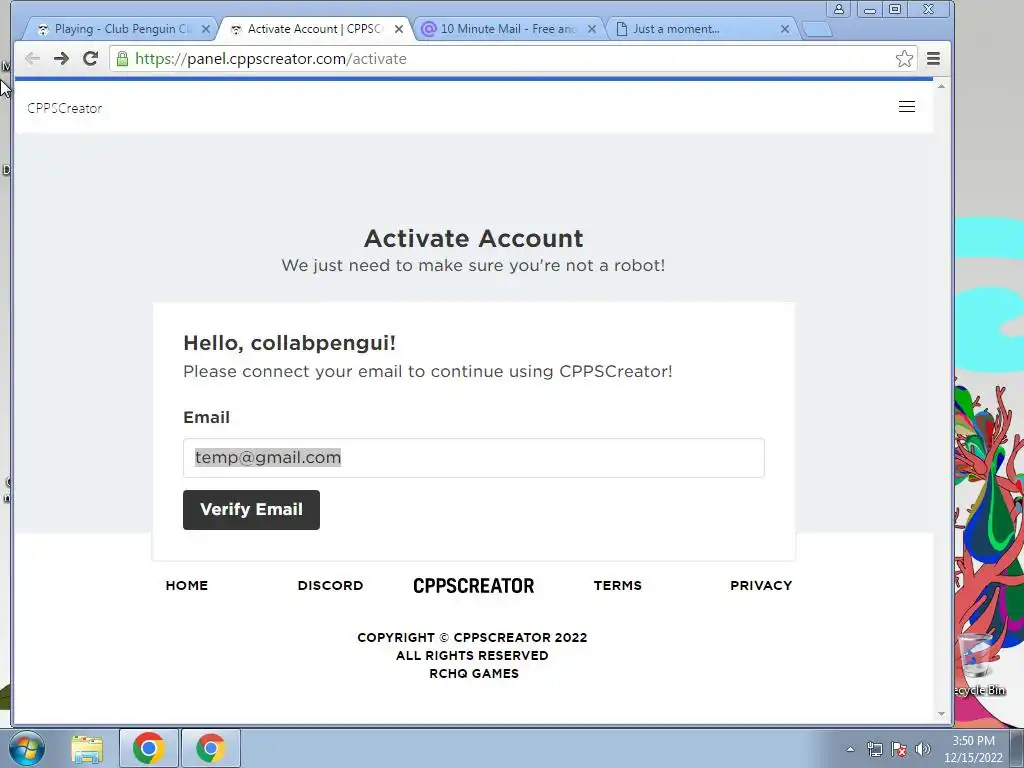
Task: Click the "Hello, collabpengui!" heading
Action: click(x=289, y=344)
